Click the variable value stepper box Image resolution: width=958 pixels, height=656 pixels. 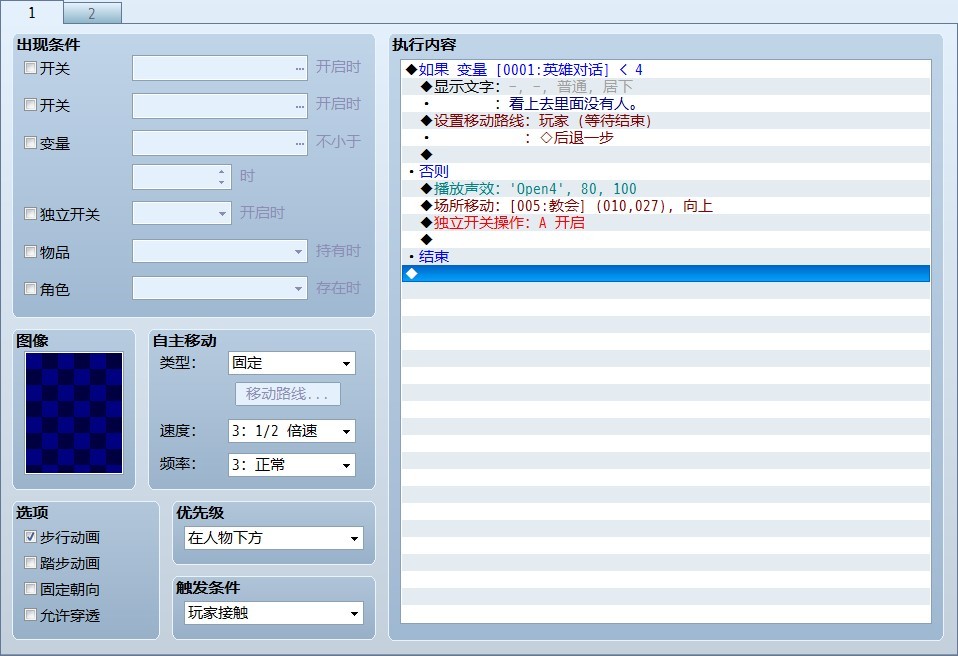[182, 177]
